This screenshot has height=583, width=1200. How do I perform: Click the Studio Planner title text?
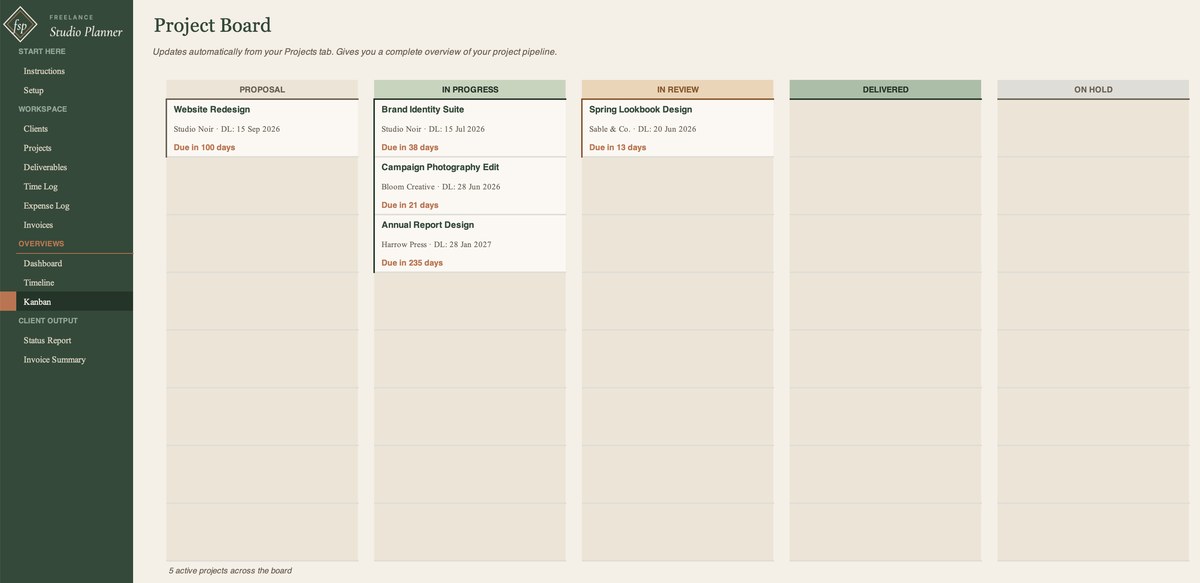(86, 32)
